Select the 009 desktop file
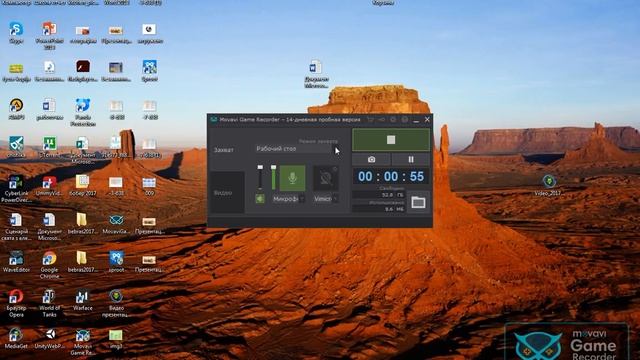This screenshot has height=360, width=640. (149, 186)
